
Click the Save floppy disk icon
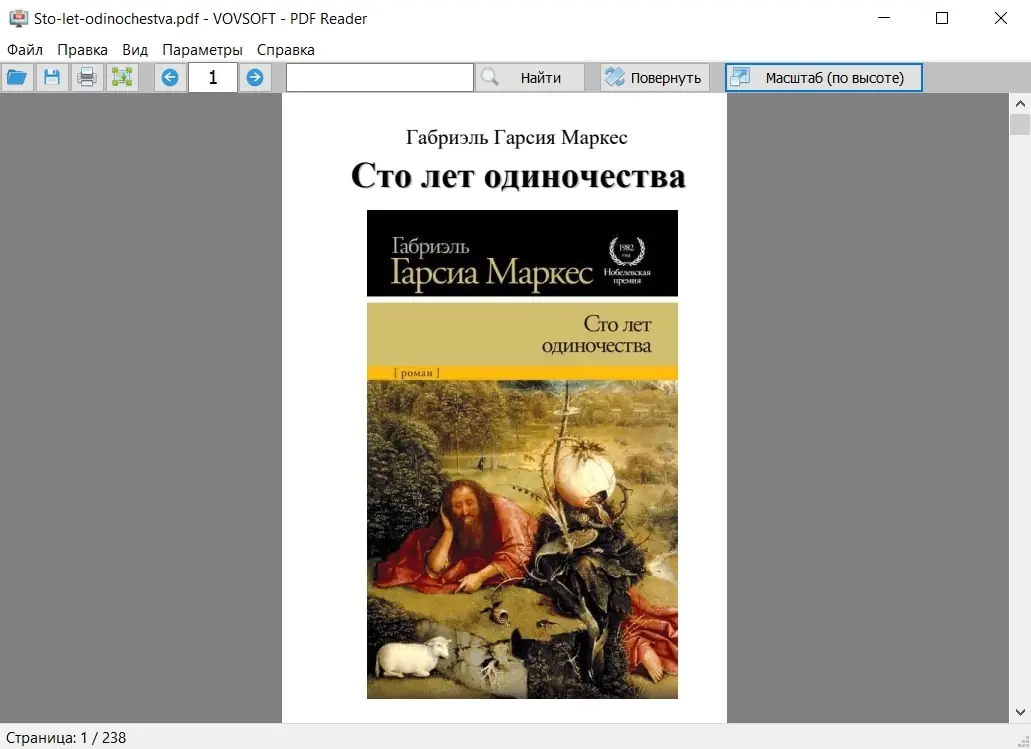click(x=52, y=78)
